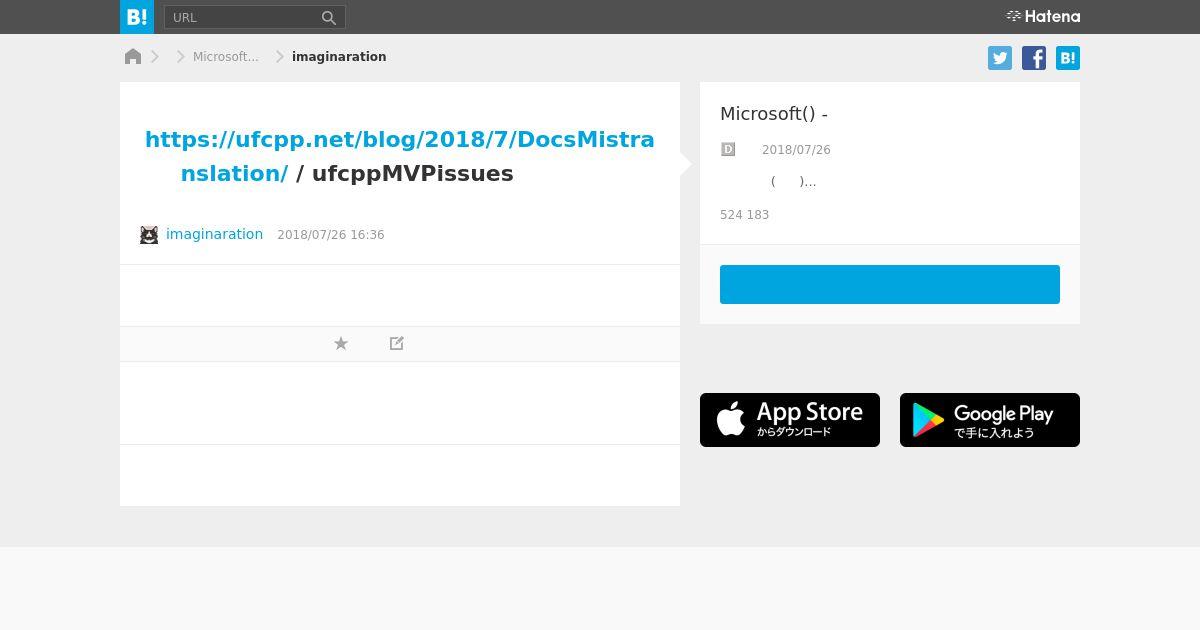Click the entry site favicon
This screenshot has height=630, width=1200.
pos(728,149)
